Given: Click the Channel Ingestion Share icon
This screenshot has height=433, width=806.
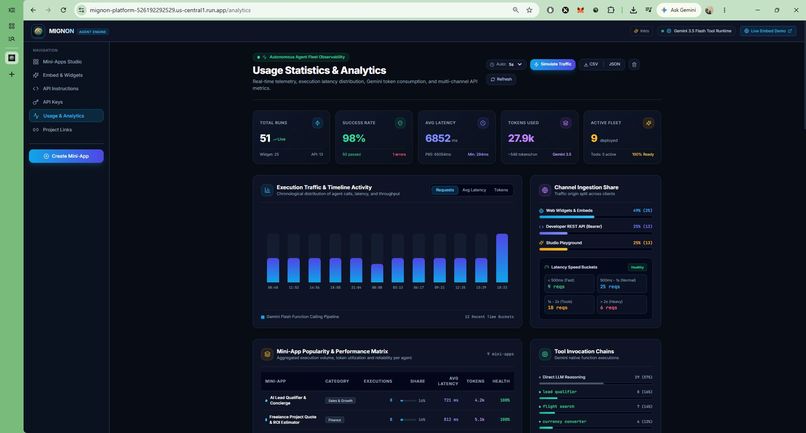Looking at the screenshot, I should [545, 190].
